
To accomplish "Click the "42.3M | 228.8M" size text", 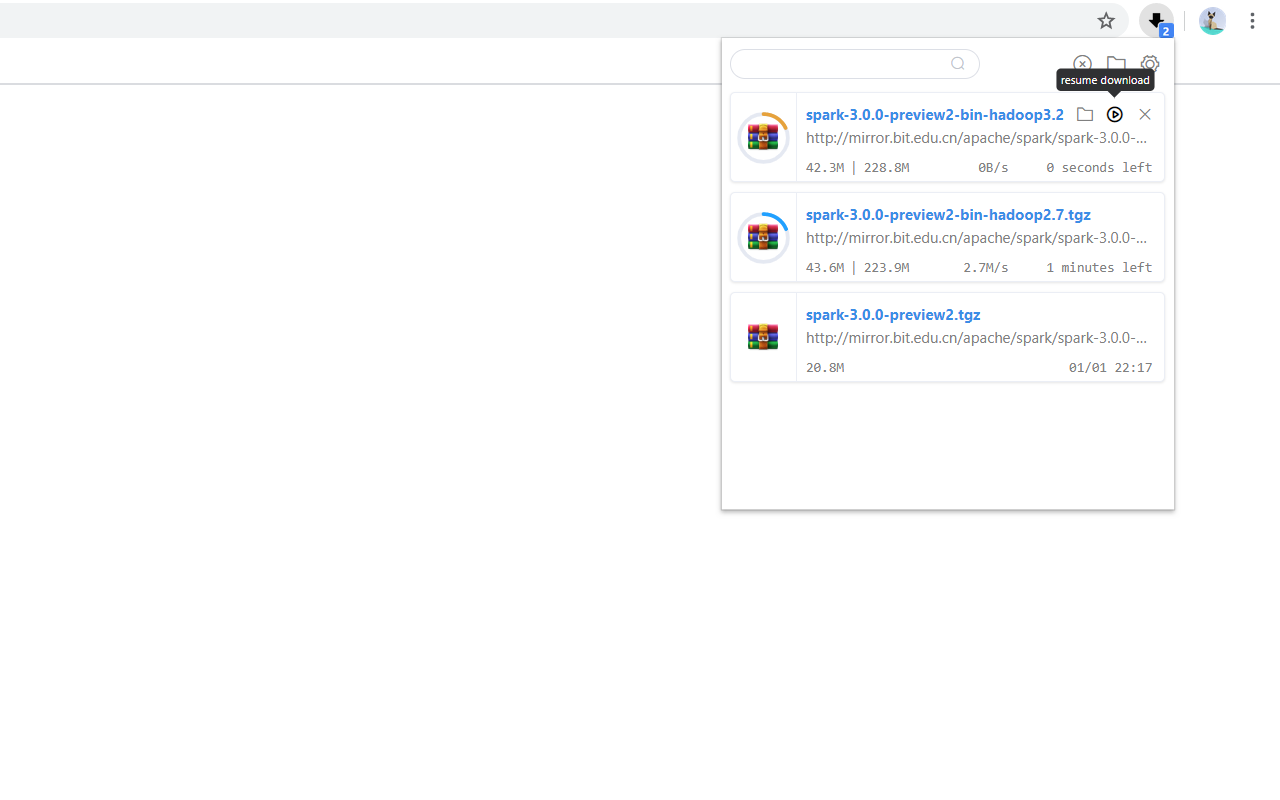I will pos(858,168).
